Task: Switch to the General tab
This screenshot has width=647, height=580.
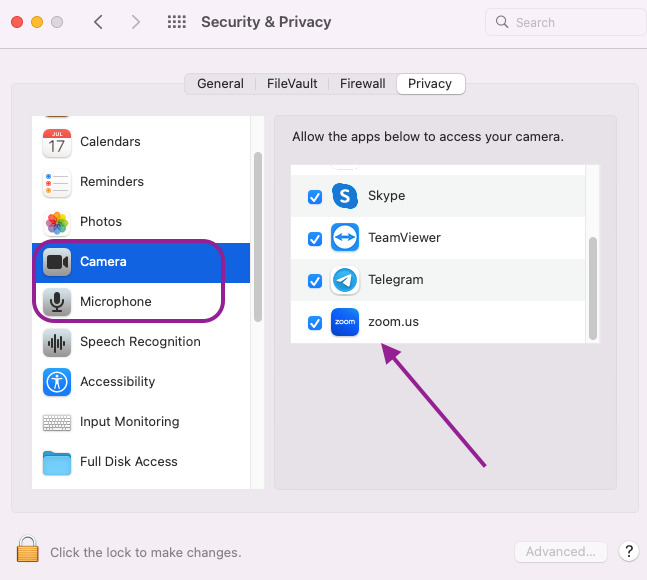Action: pos(220,84)
